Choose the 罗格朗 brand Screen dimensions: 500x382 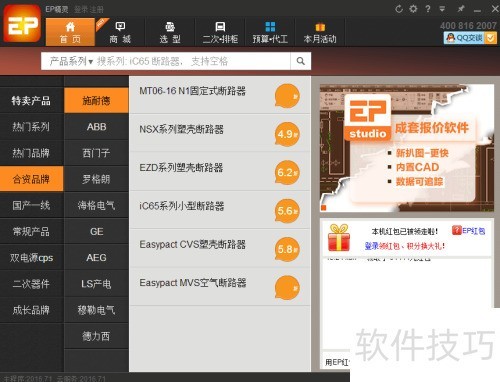point(96,179)
